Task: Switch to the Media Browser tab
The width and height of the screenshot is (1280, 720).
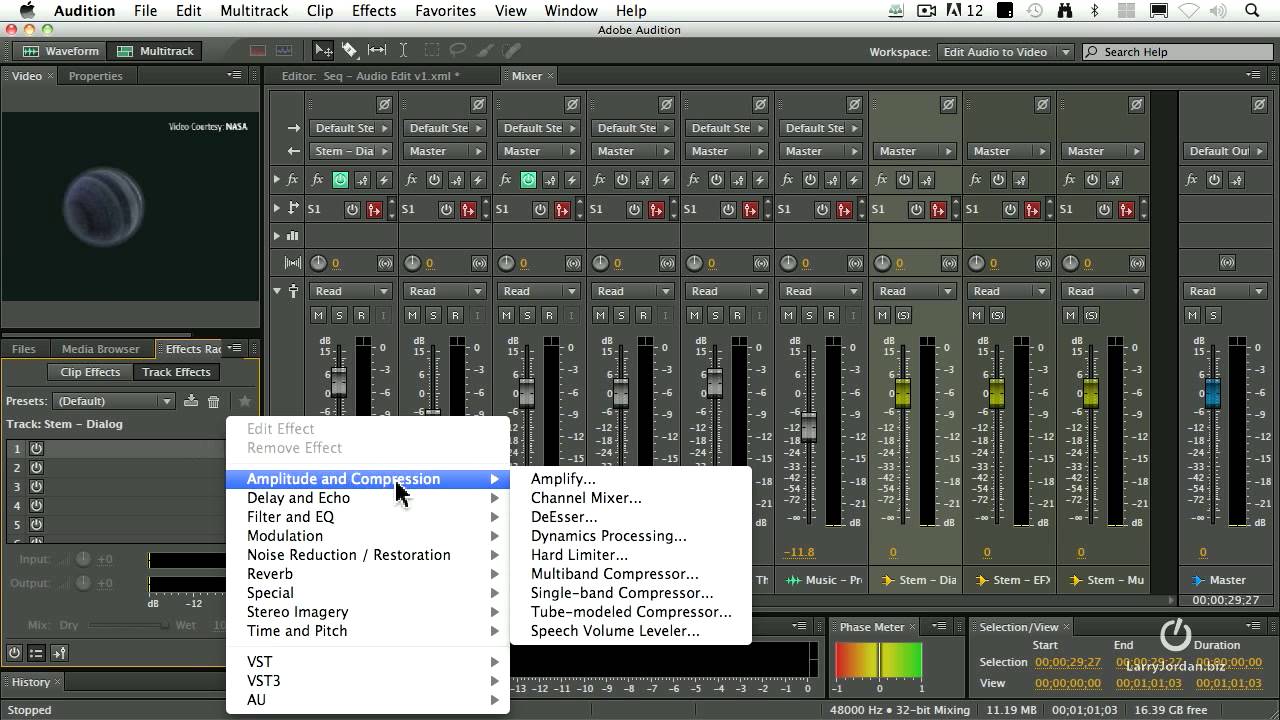Action: 100,349
